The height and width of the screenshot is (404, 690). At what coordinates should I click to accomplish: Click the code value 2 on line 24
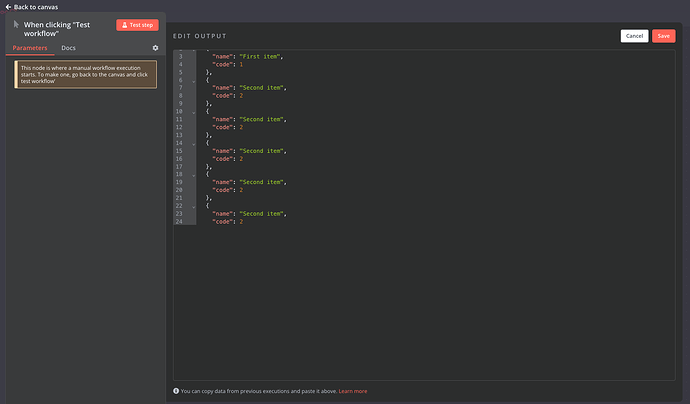coord(241,222)
